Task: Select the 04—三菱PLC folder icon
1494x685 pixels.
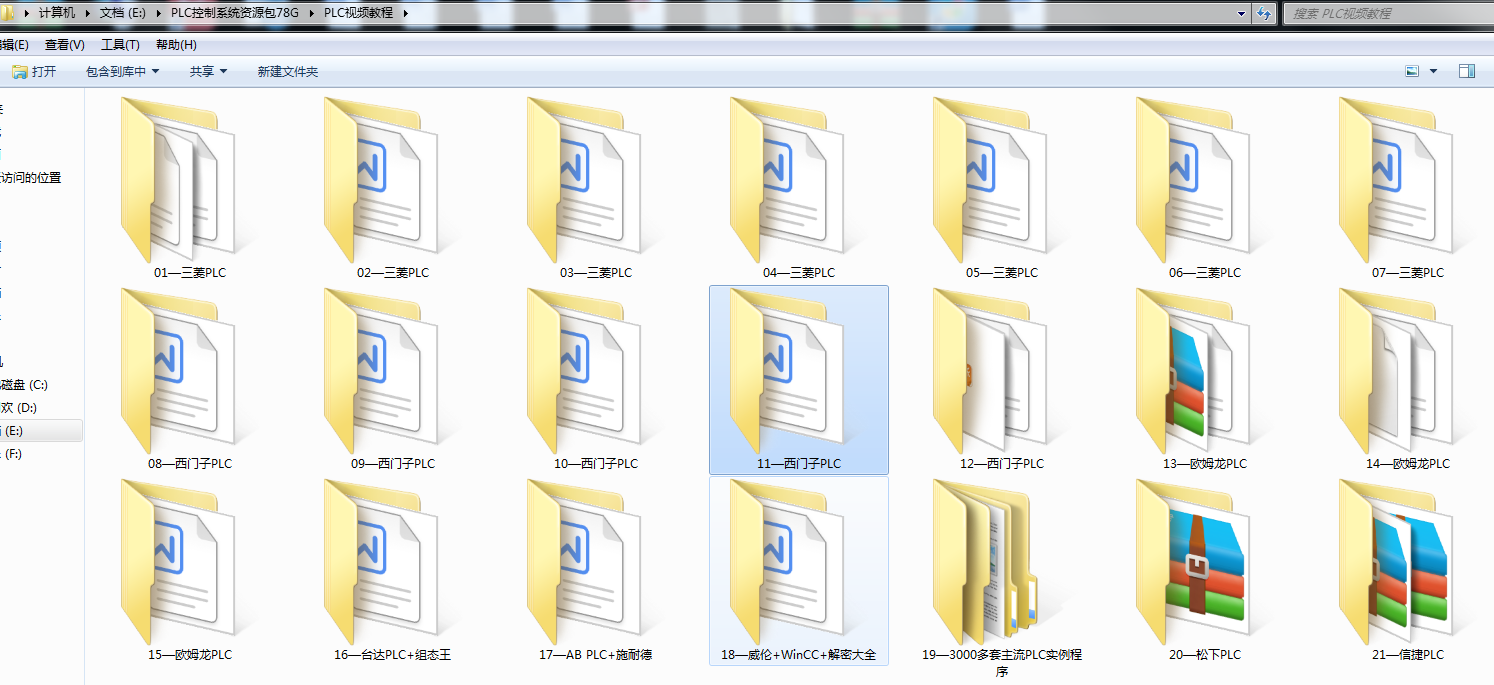Action: pos(787,178)
